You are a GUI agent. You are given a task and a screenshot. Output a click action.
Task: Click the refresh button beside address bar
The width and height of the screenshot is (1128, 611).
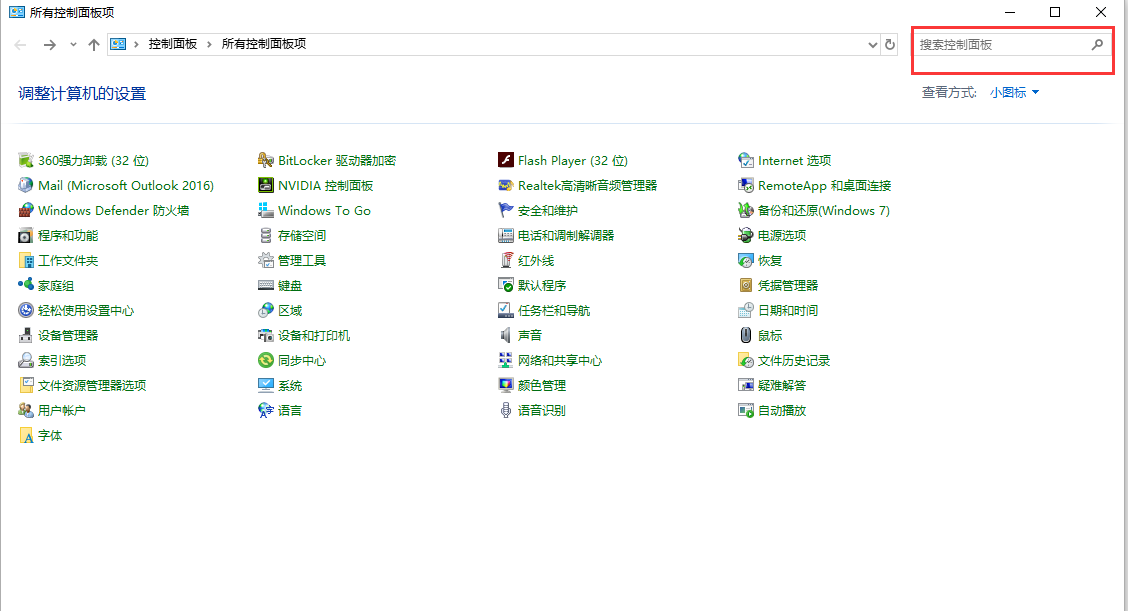[890, 45]
